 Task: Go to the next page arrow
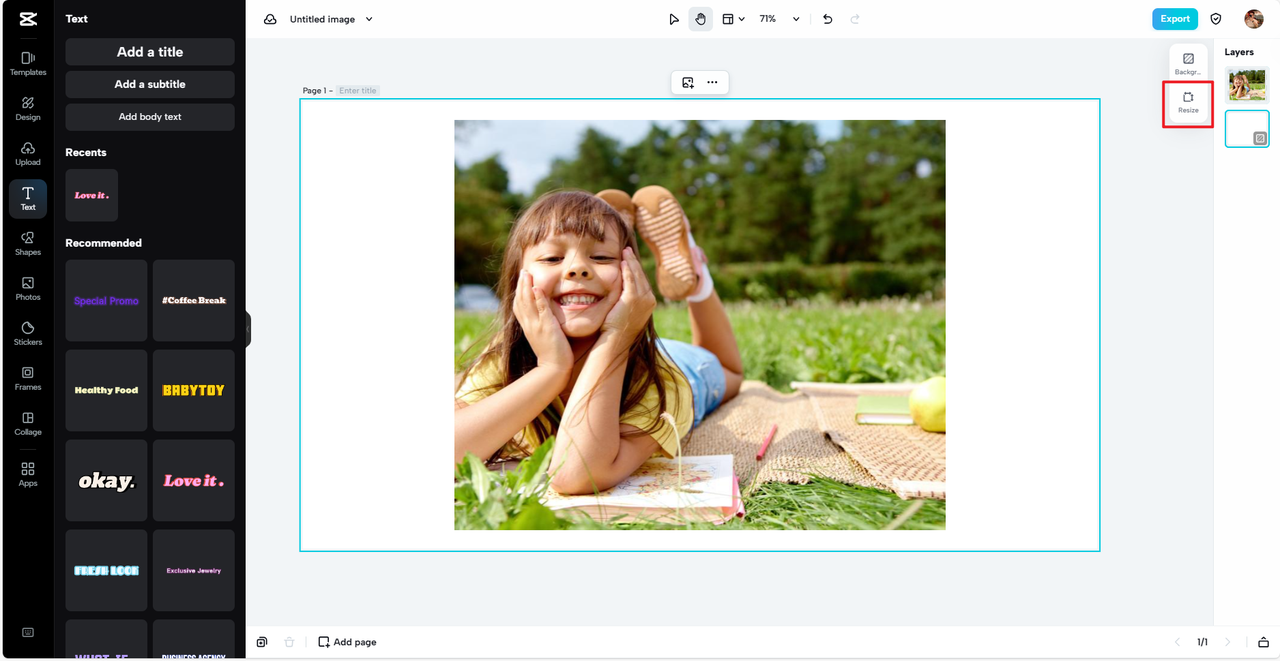[x=1227, y=642]
